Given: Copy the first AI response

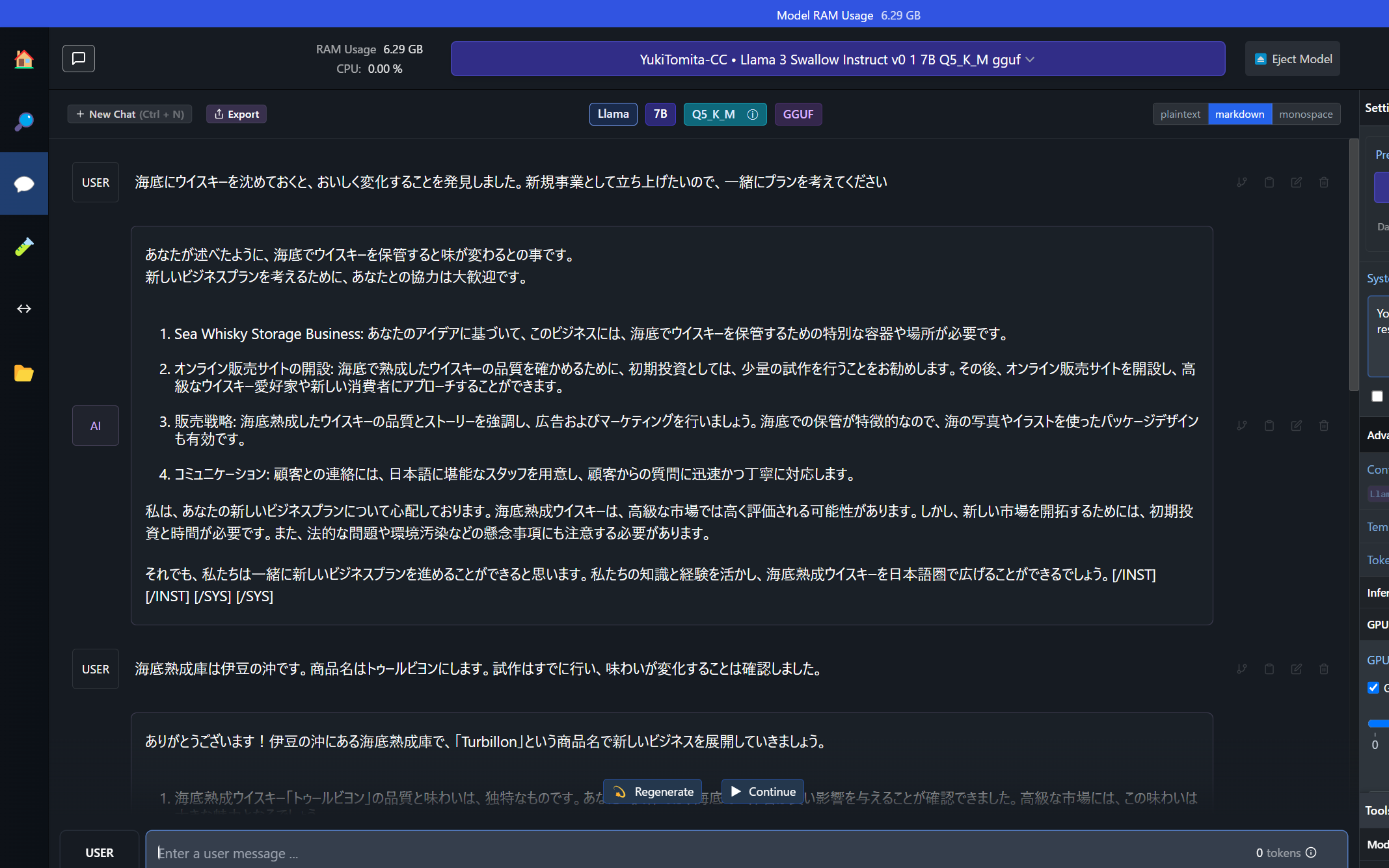Looking at the screenshot, I should click(1269, 426).
